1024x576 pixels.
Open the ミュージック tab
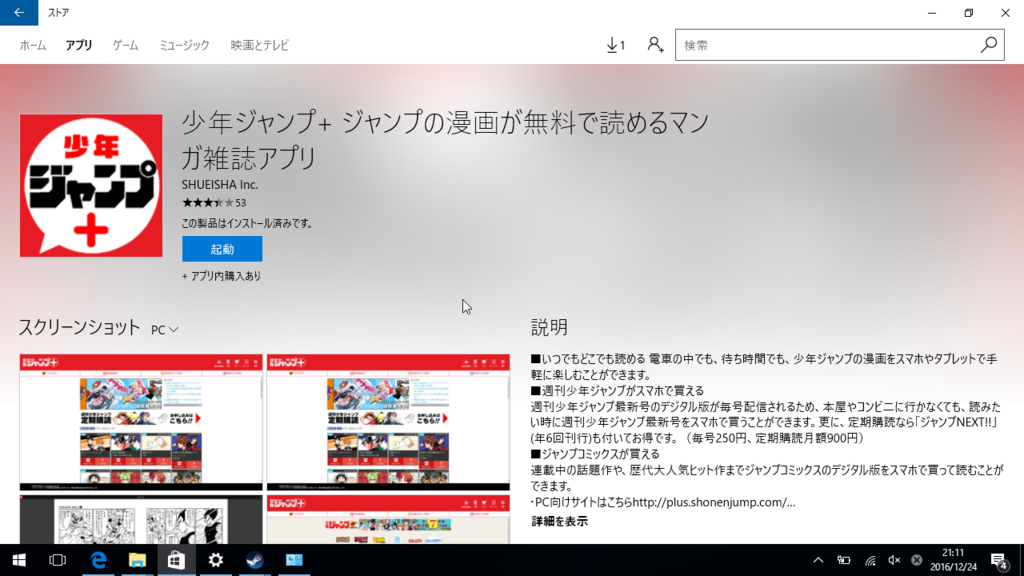[x=184, y=45]
